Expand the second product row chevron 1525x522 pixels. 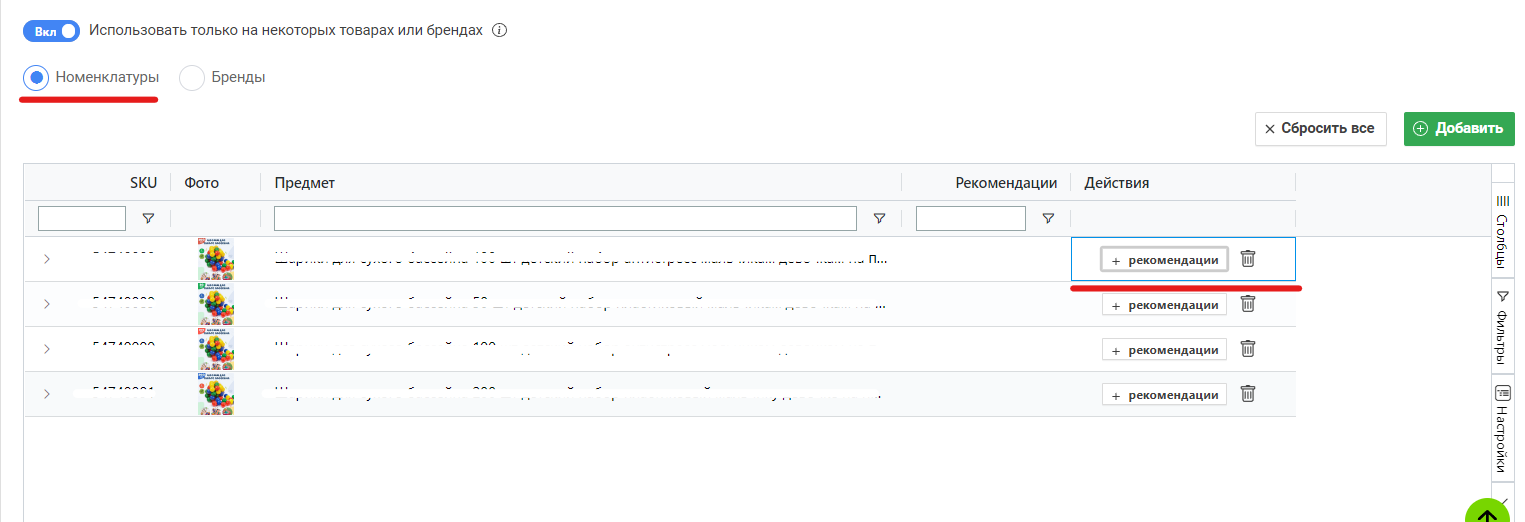pyautogui.click(x=46, y=304)
